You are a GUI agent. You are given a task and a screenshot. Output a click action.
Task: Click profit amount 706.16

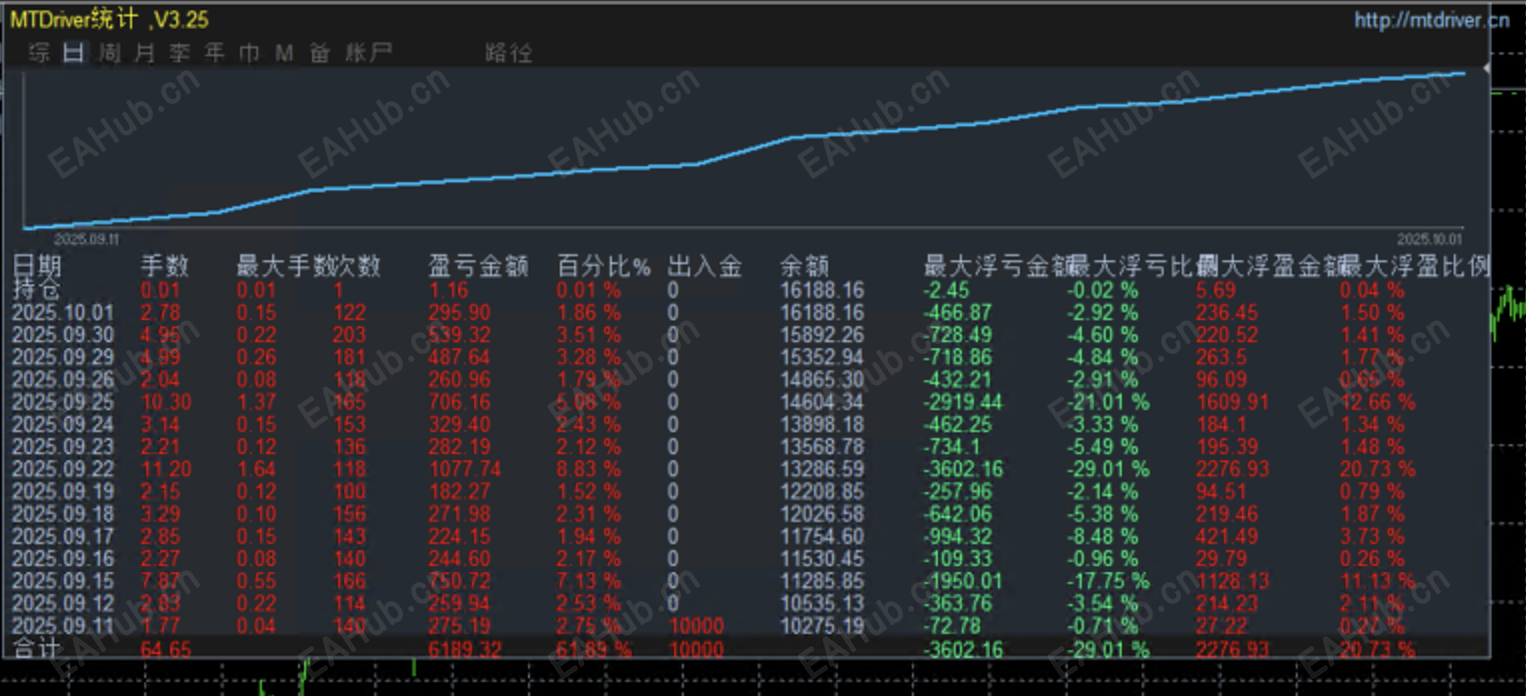(x=460, y=402)
